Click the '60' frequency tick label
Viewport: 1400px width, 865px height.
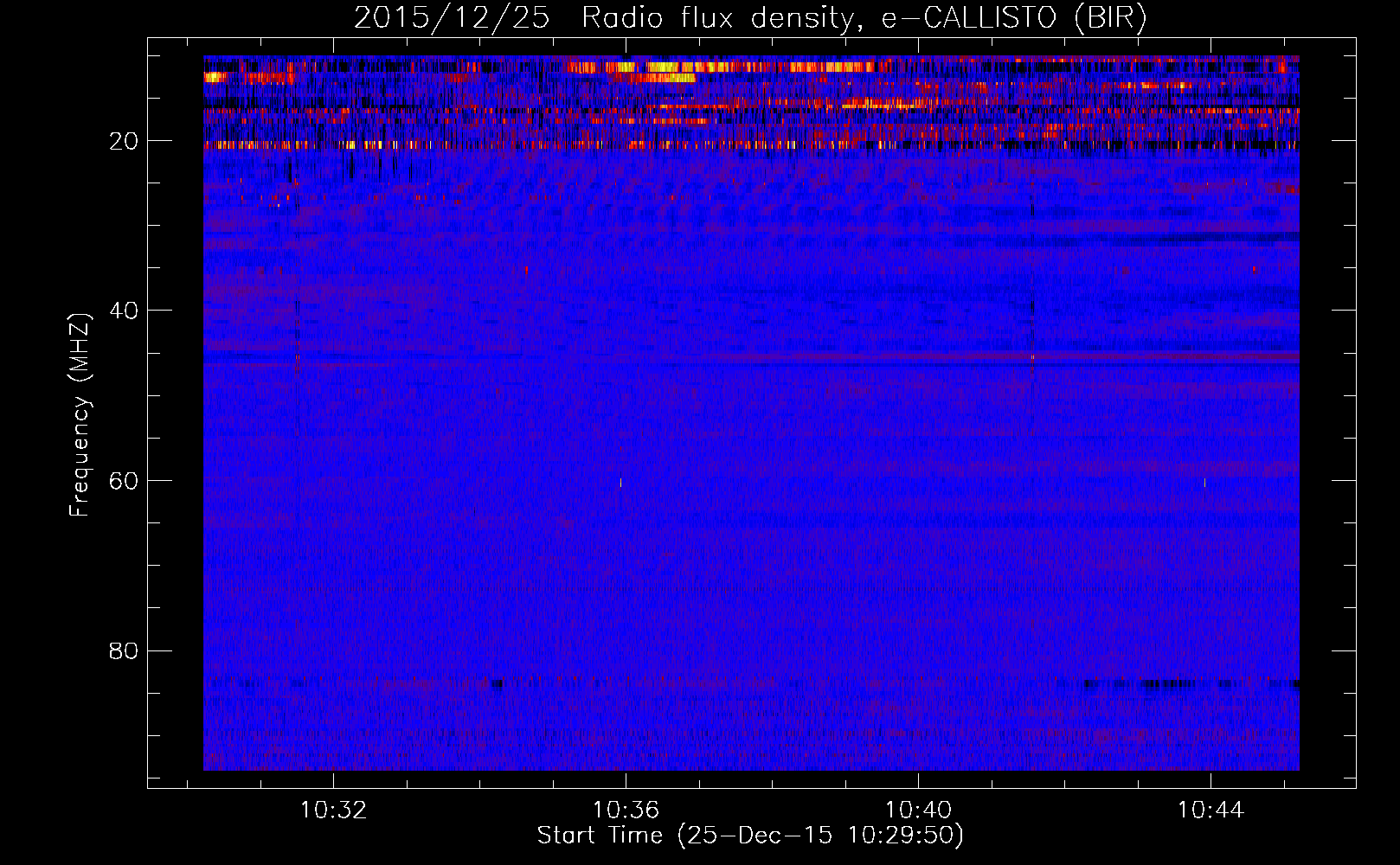click(125, 481)
